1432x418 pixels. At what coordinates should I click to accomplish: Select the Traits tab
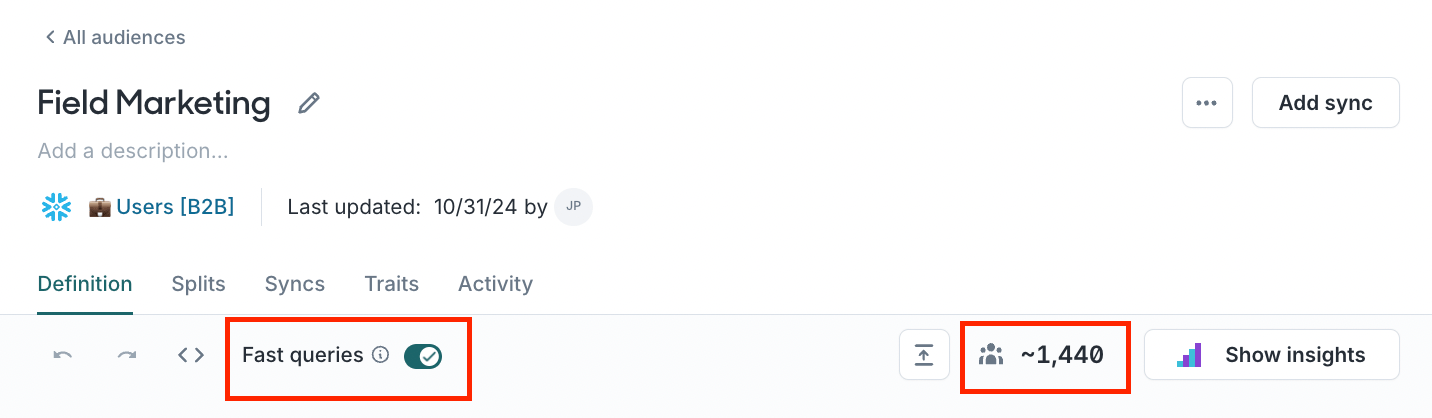coord(391,284)
